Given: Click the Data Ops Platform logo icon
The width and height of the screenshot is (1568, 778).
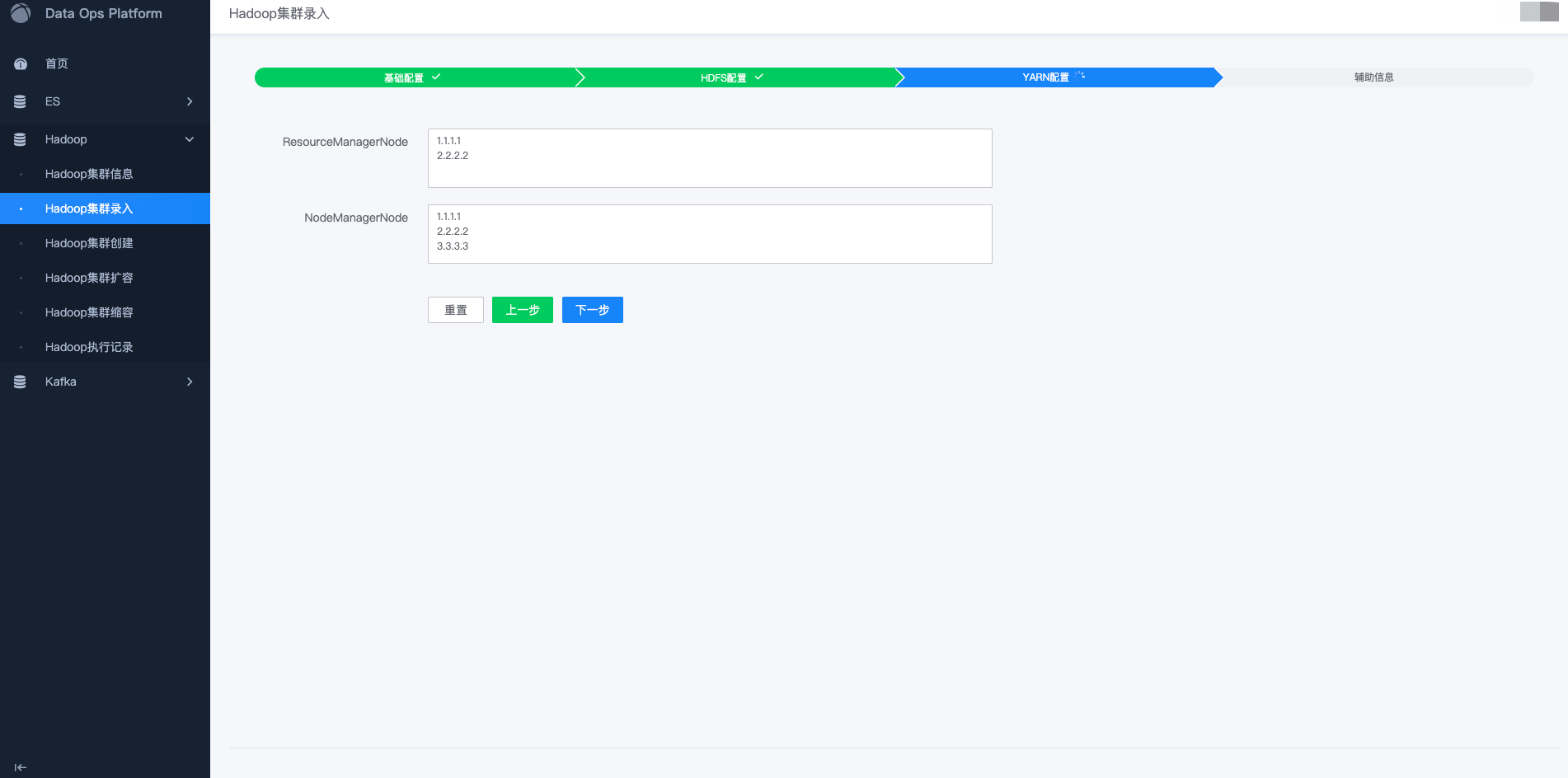Looking at the screenshot, I should click(x=21, y=12).
